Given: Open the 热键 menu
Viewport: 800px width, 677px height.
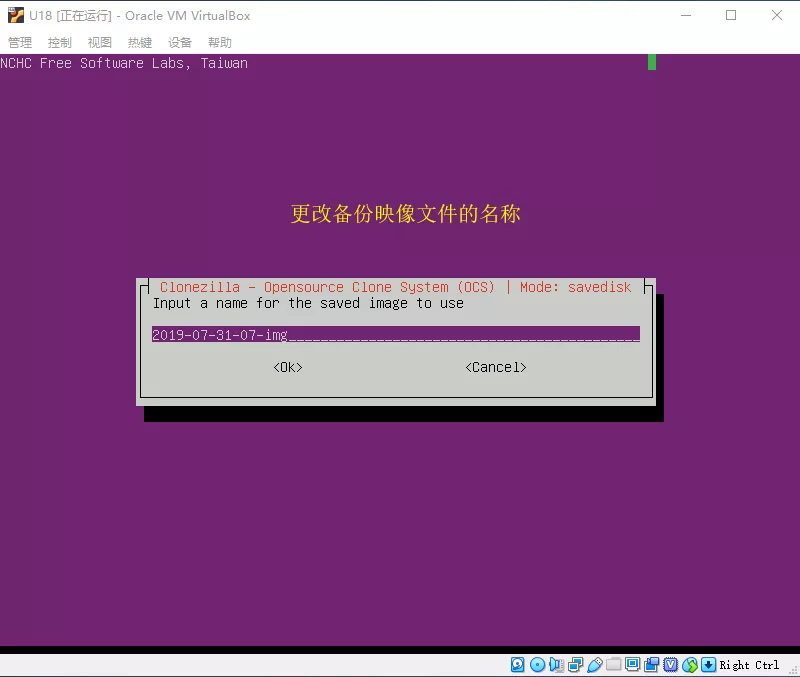Looking at the screenshot, I should tap(140, 42).
